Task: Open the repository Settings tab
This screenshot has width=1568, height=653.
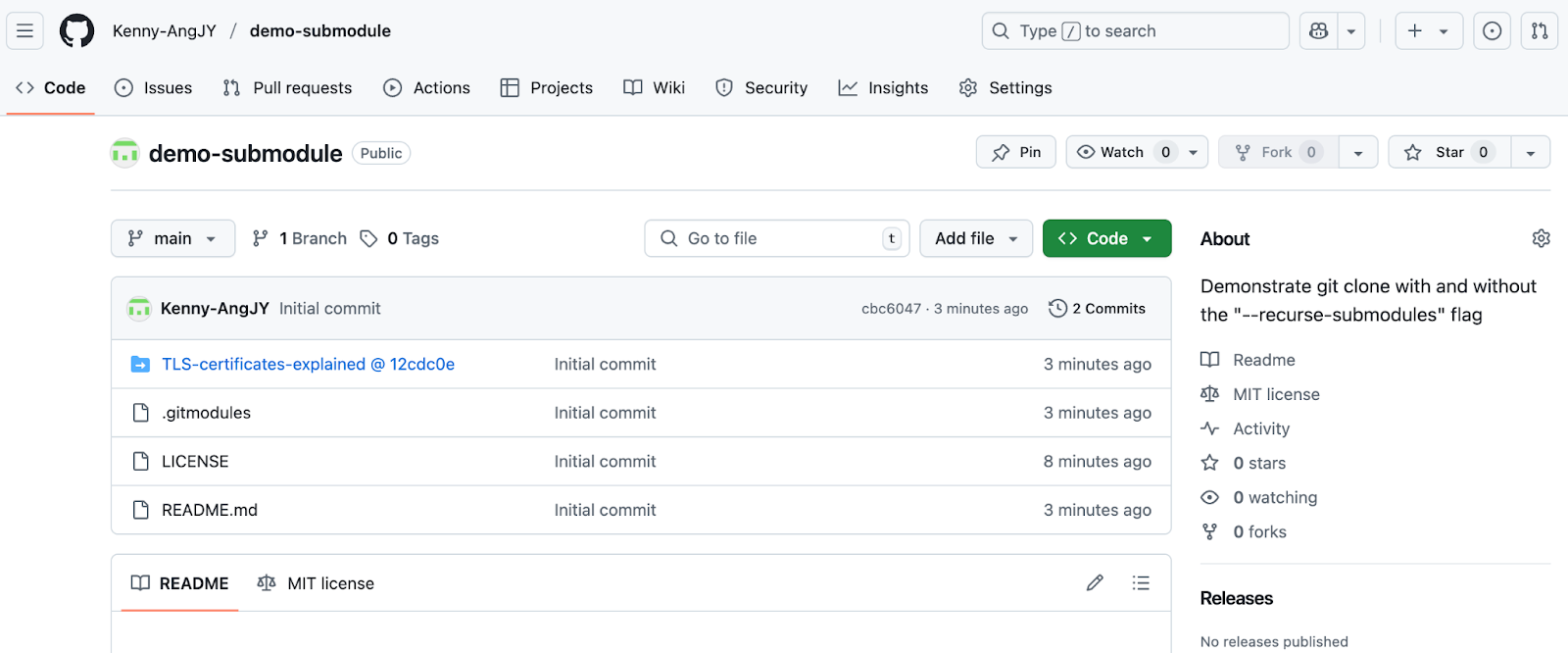Action: click(x=1005, y=87)
